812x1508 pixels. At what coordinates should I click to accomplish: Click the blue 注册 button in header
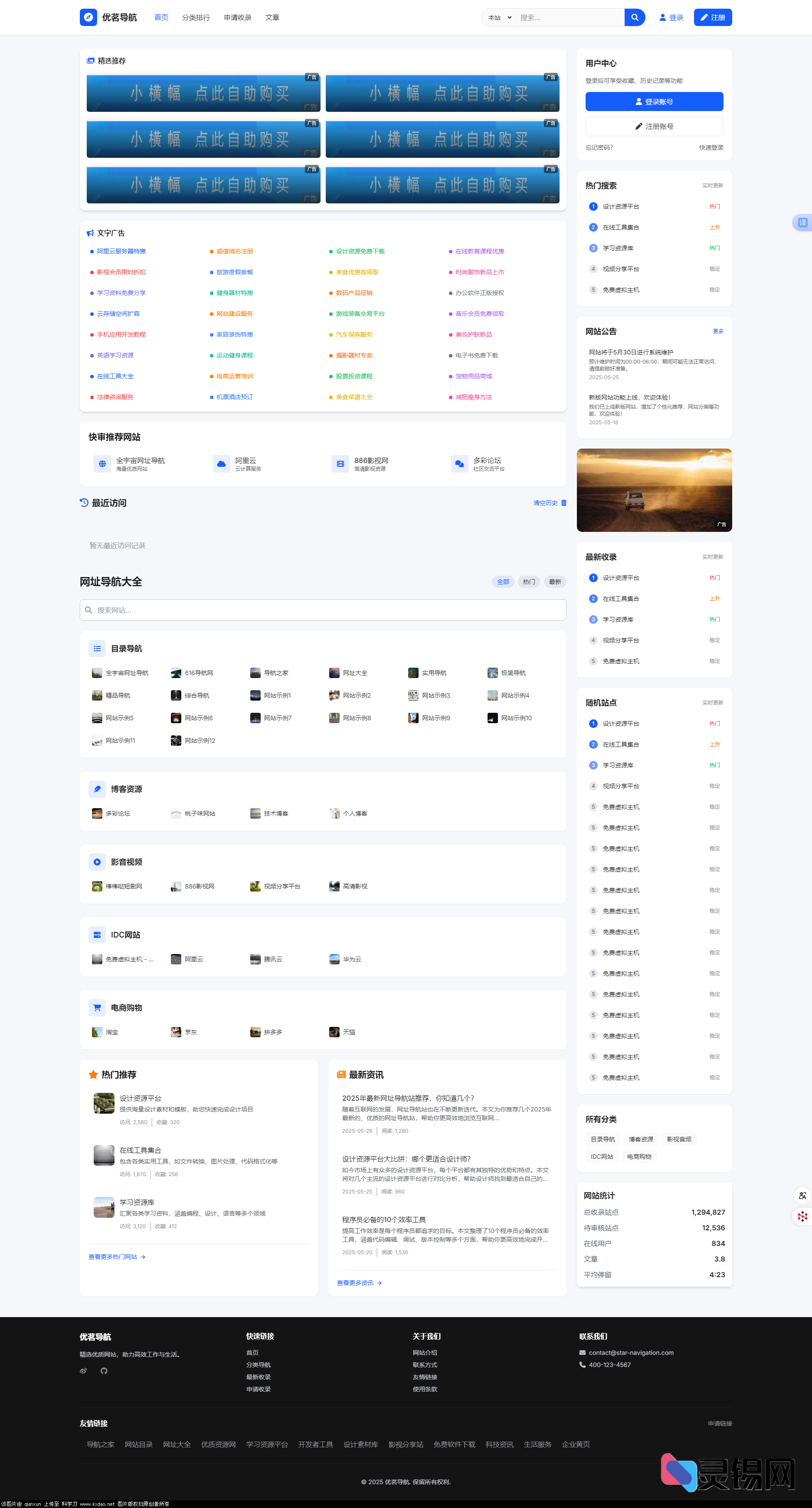coord(713,17)
